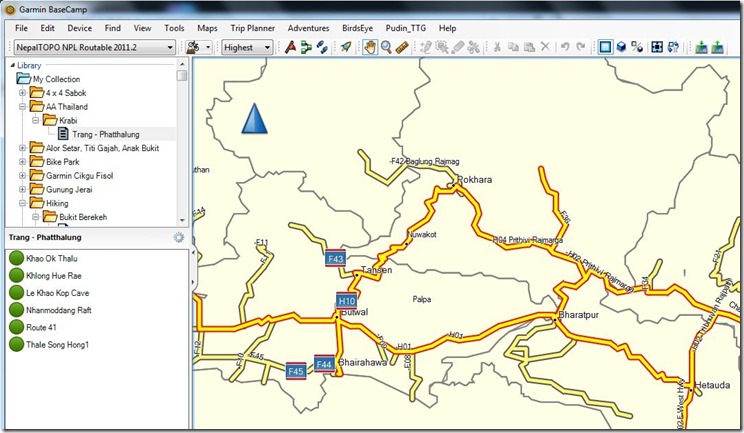Switch to 2D map view
Viewport: 744px width, 433px height.
(604, 47)
